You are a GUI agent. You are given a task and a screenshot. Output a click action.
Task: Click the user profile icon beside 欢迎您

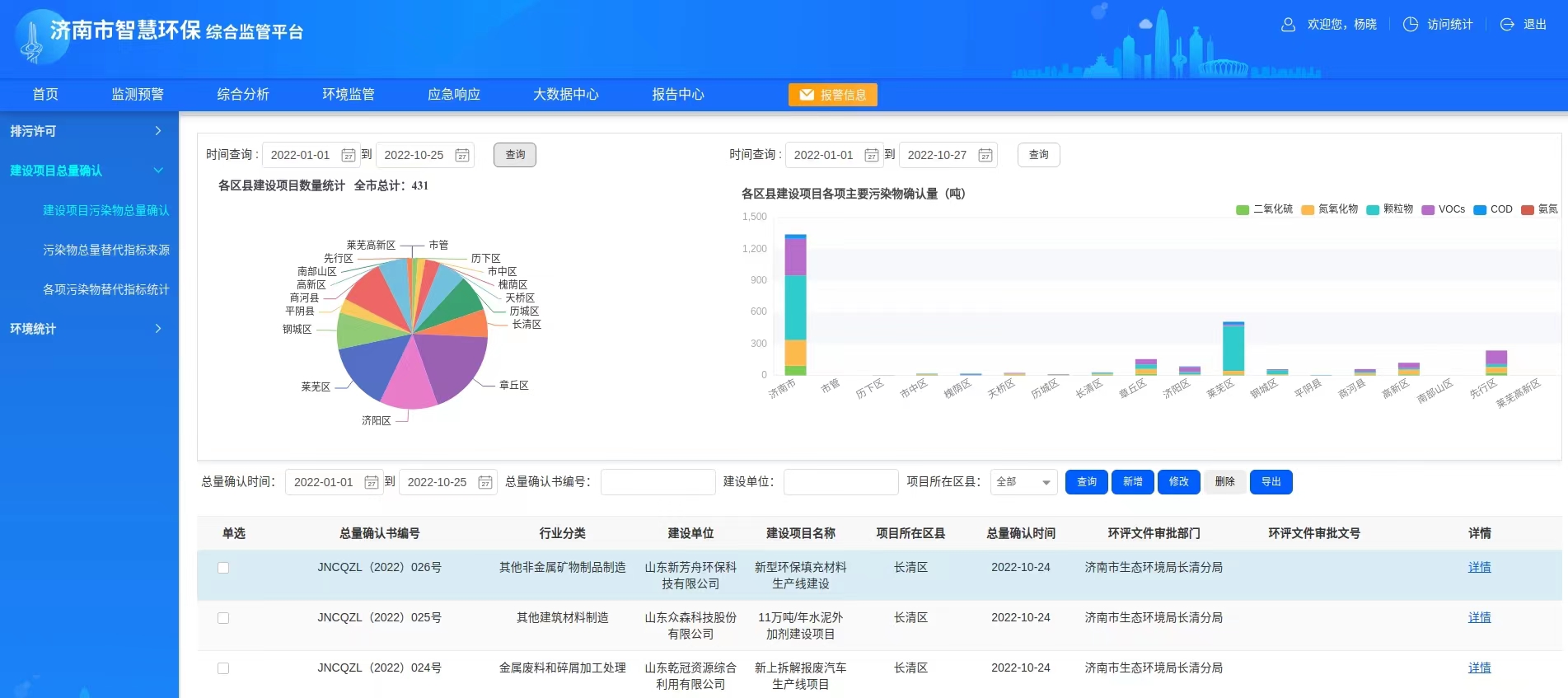tap(1288, 25)
